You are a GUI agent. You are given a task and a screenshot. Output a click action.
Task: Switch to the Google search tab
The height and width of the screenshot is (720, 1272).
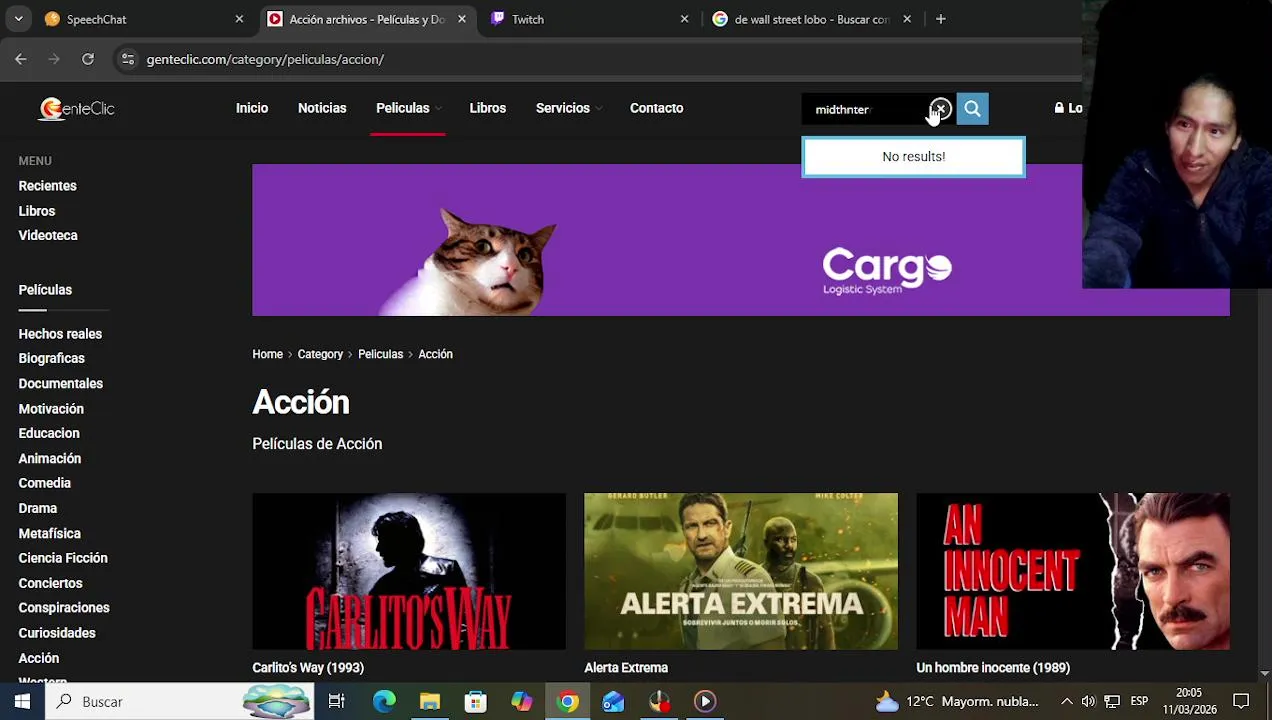tap(811, 19)
